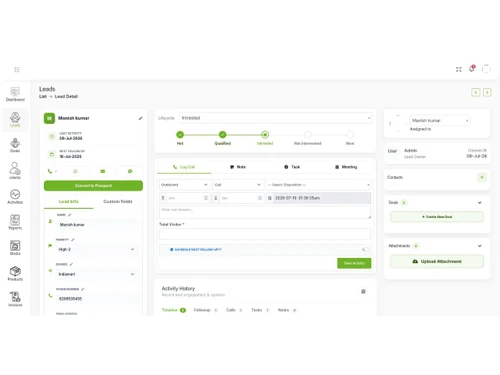This screenshot has width=500, height=375.
Task: Edit the Priority field pencil icon
Action: (73, 240)
